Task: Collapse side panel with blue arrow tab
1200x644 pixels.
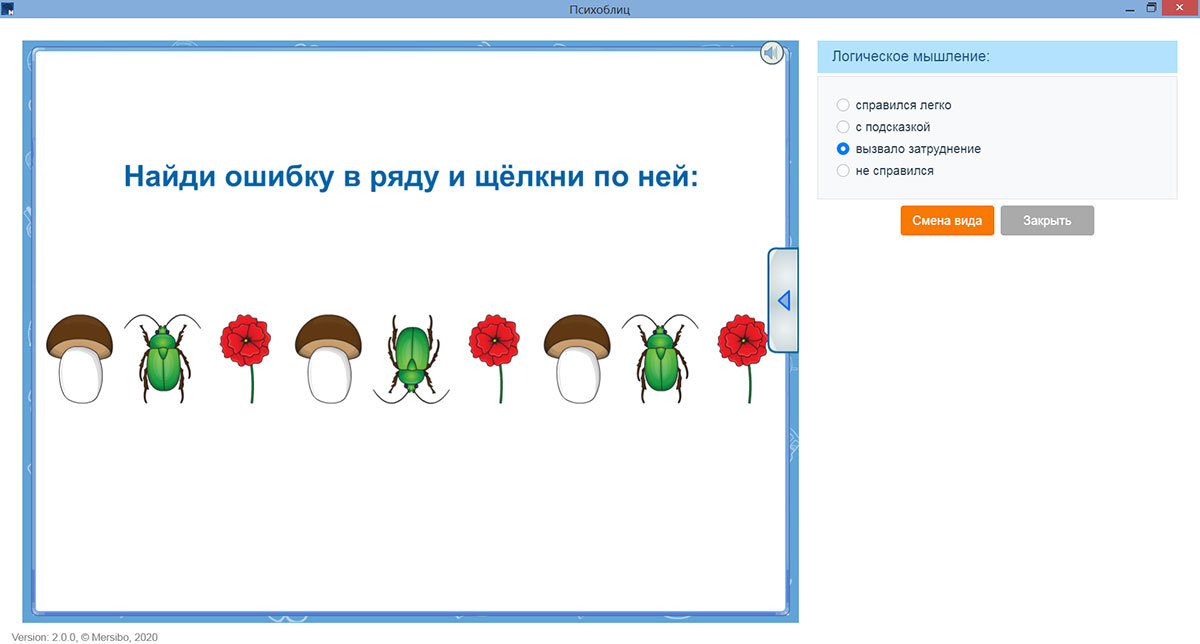Action: 783,300
